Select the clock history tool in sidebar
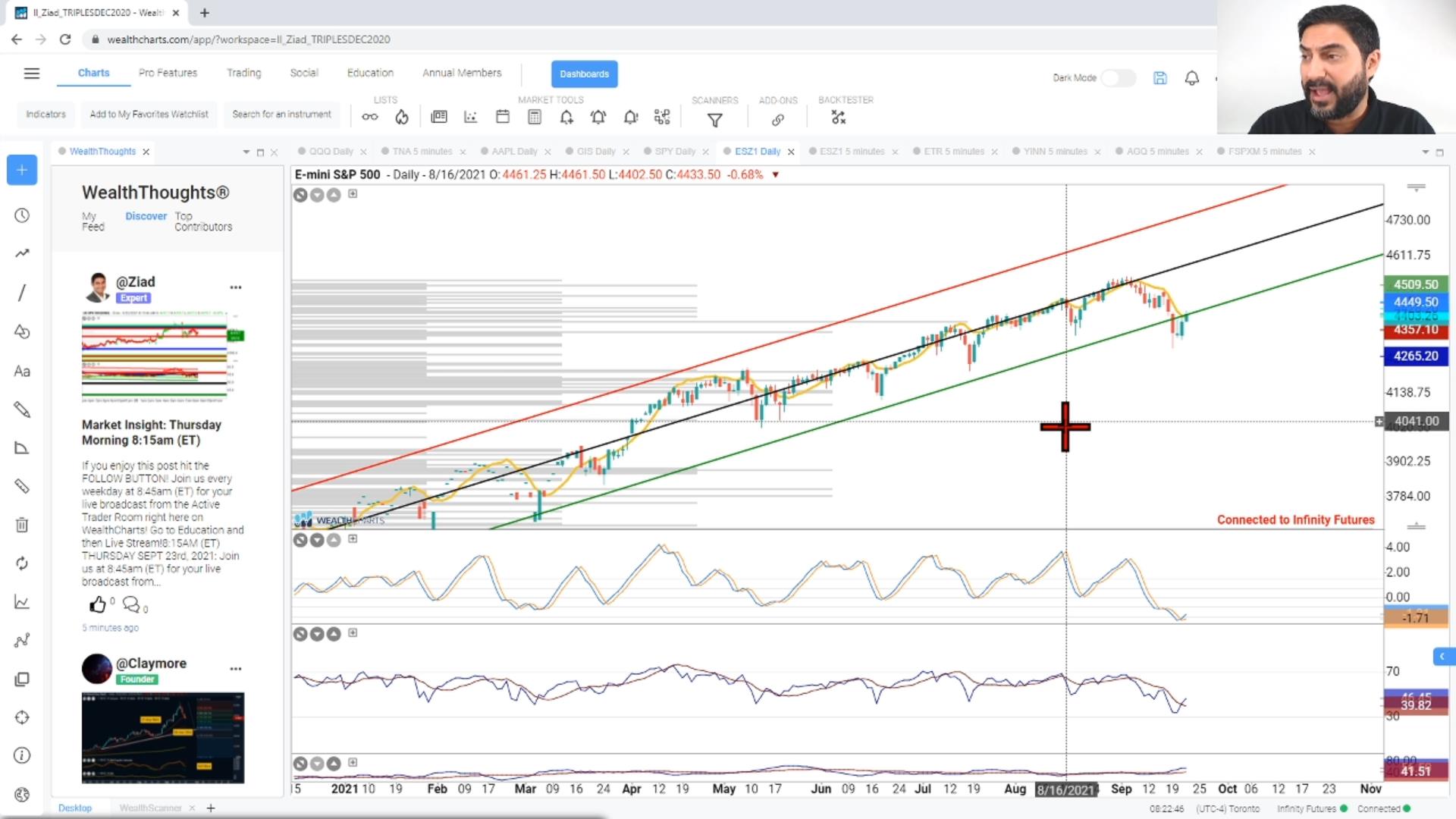Viewport: 1456px width, 819px height. point(22,216)
